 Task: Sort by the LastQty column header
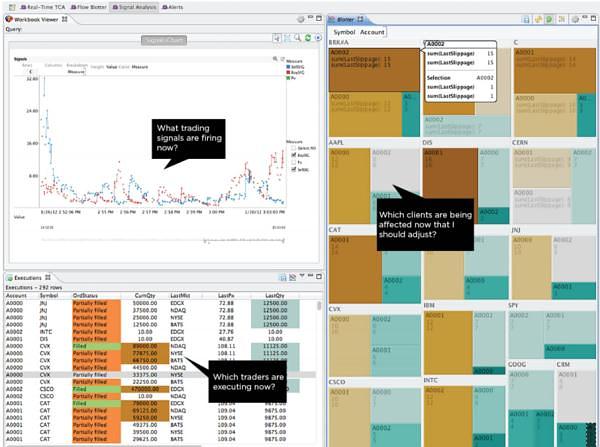[275, 295]
